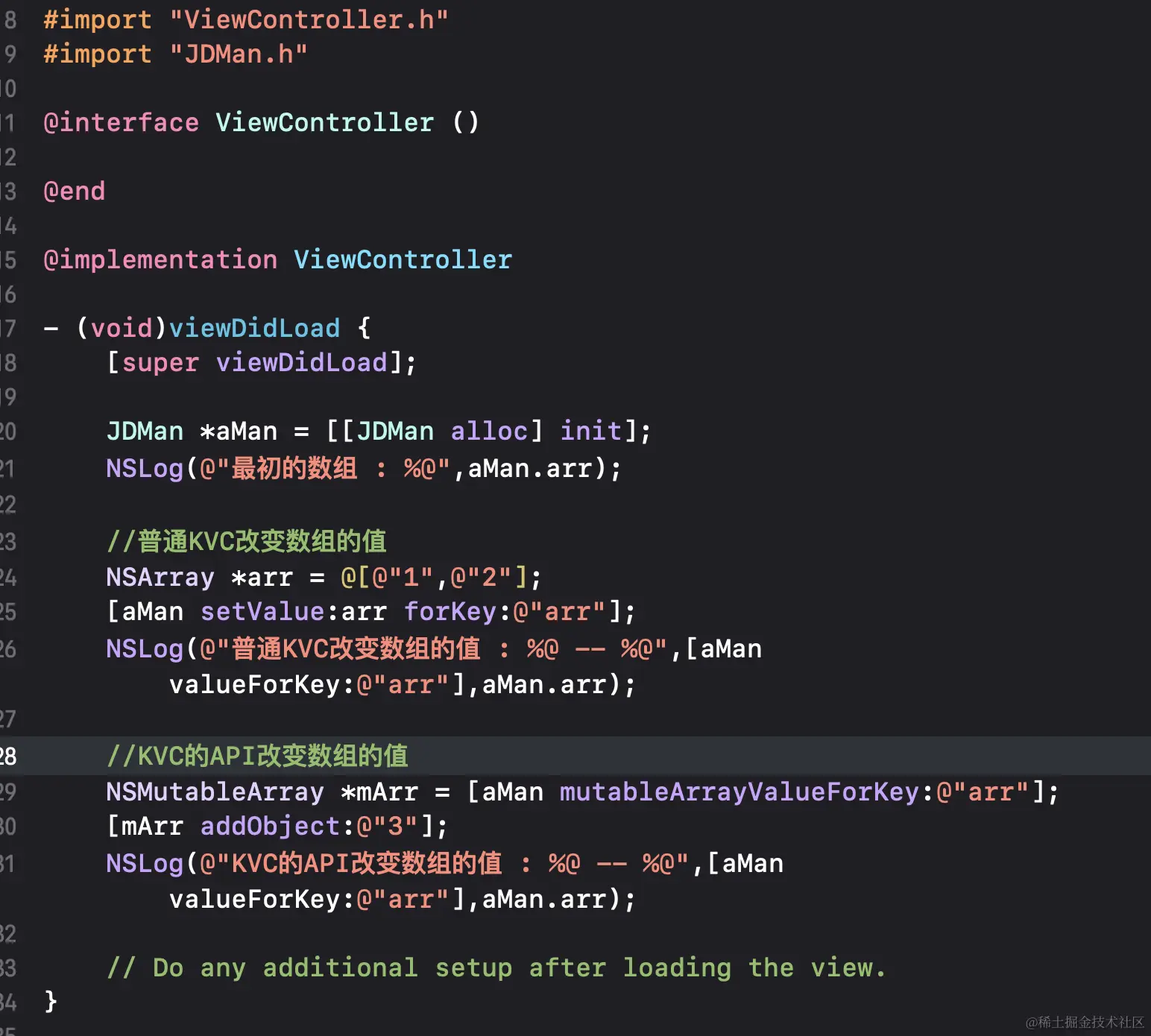Click NSArray *arr = @[@"1",@"2"] line
Viewport: 1151px width, 1036px height.
(324, 577)
